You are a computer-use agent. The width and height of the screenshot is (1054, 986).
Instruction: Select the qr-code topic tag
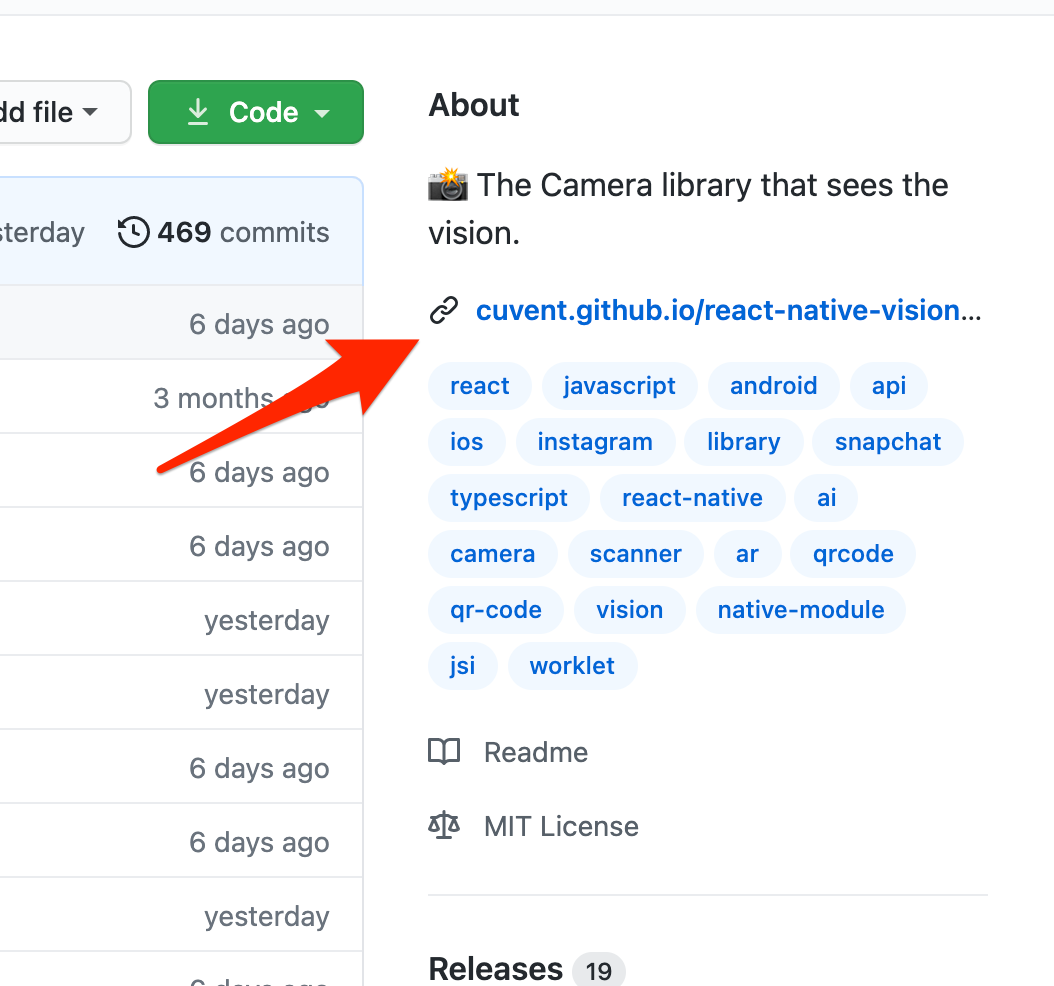coord(496,609)
